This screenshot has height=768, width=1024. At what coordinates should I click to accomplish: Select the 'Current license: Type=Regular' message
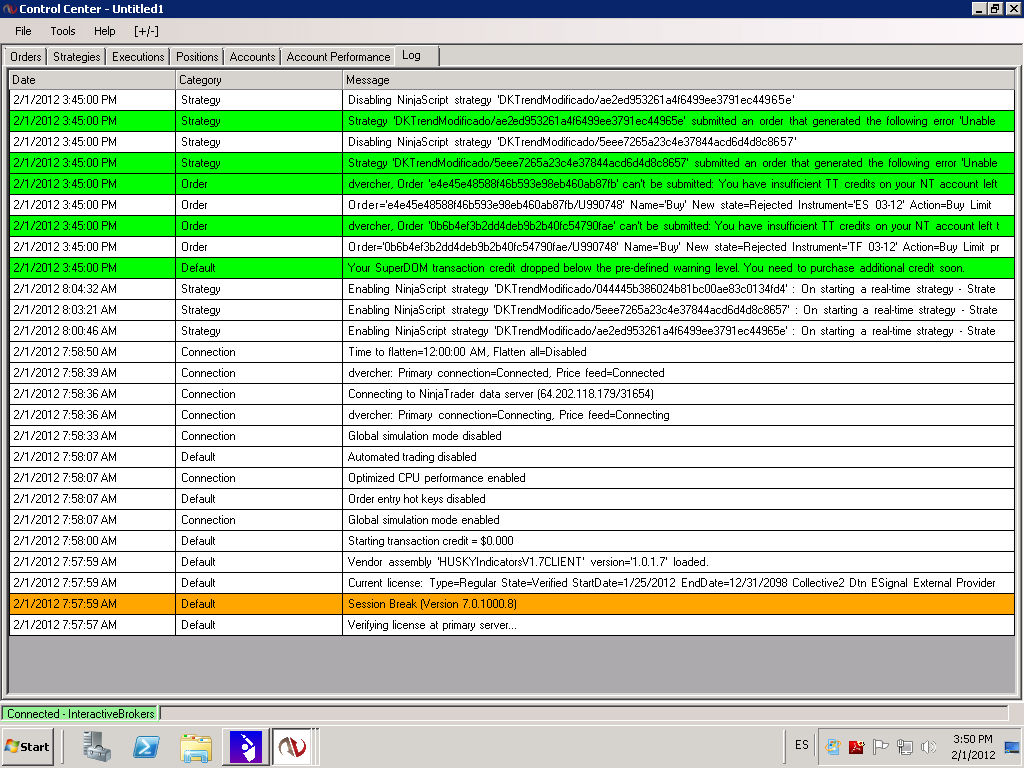679,583
